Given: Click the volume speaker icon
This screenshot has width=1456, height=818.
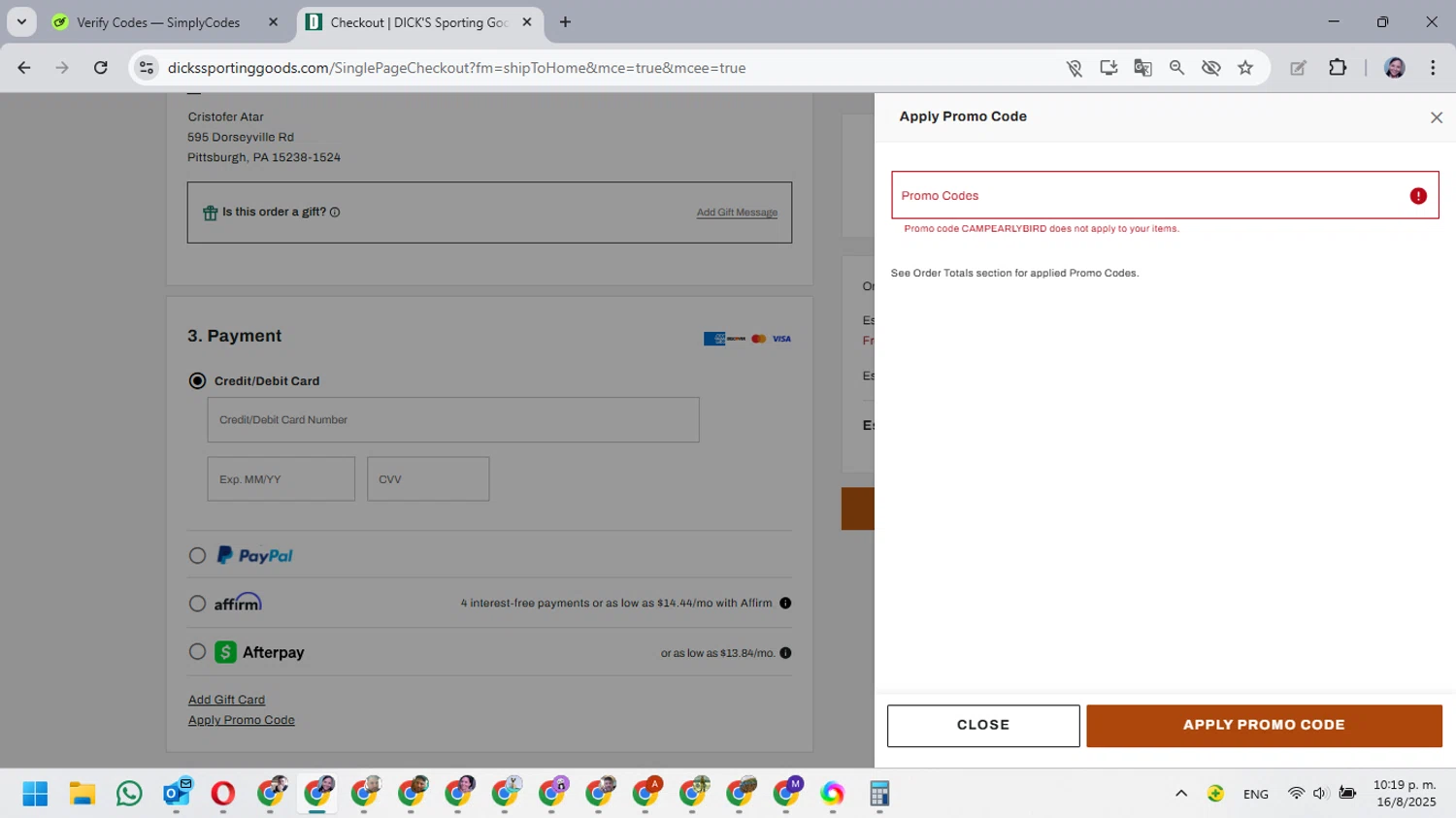Looking at the screenshot, I should pos(1319,794).
